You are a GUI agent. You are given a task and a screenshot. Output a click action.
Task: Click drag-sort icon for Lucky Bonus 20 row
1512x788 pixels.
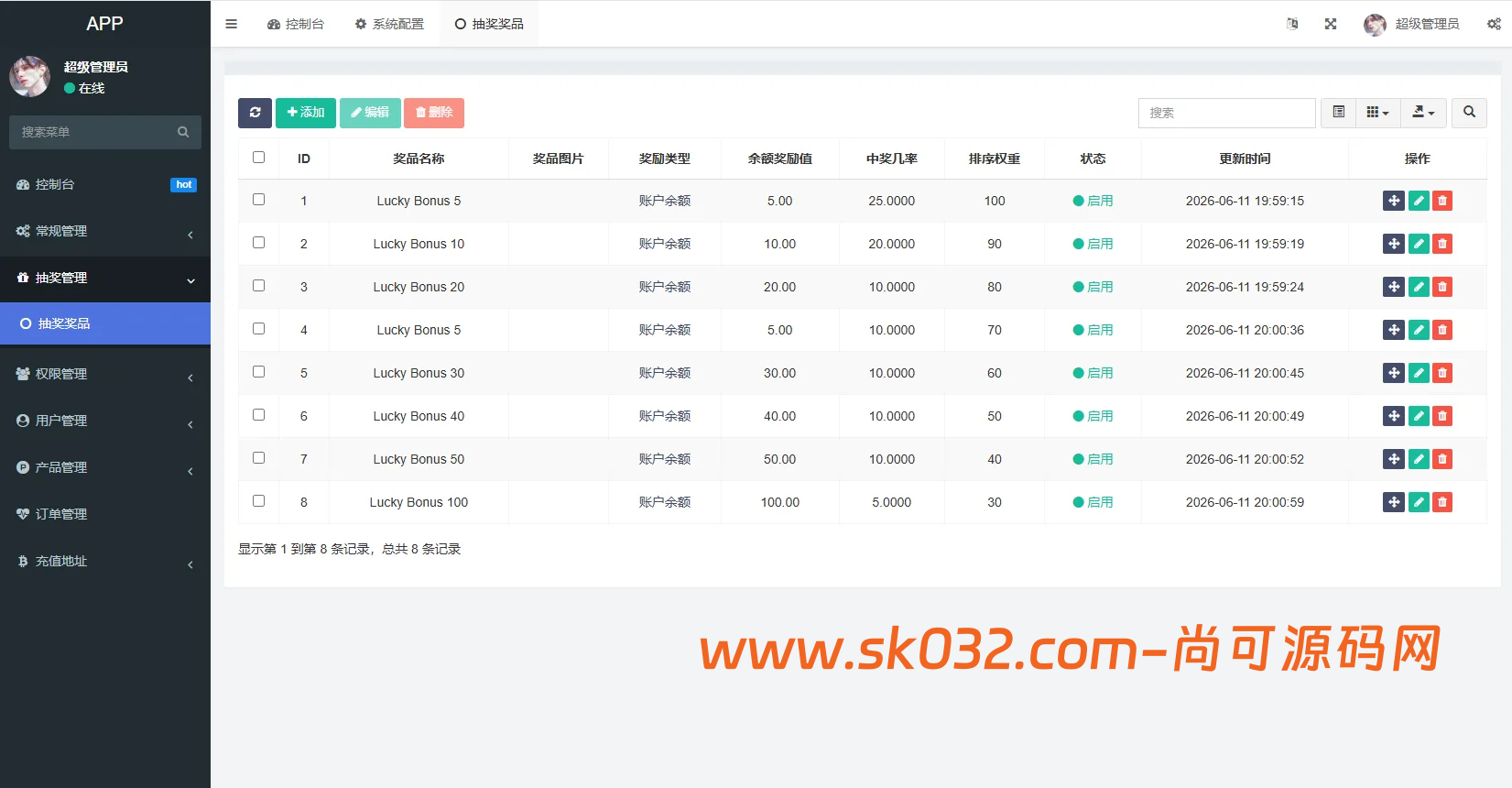1394,287
